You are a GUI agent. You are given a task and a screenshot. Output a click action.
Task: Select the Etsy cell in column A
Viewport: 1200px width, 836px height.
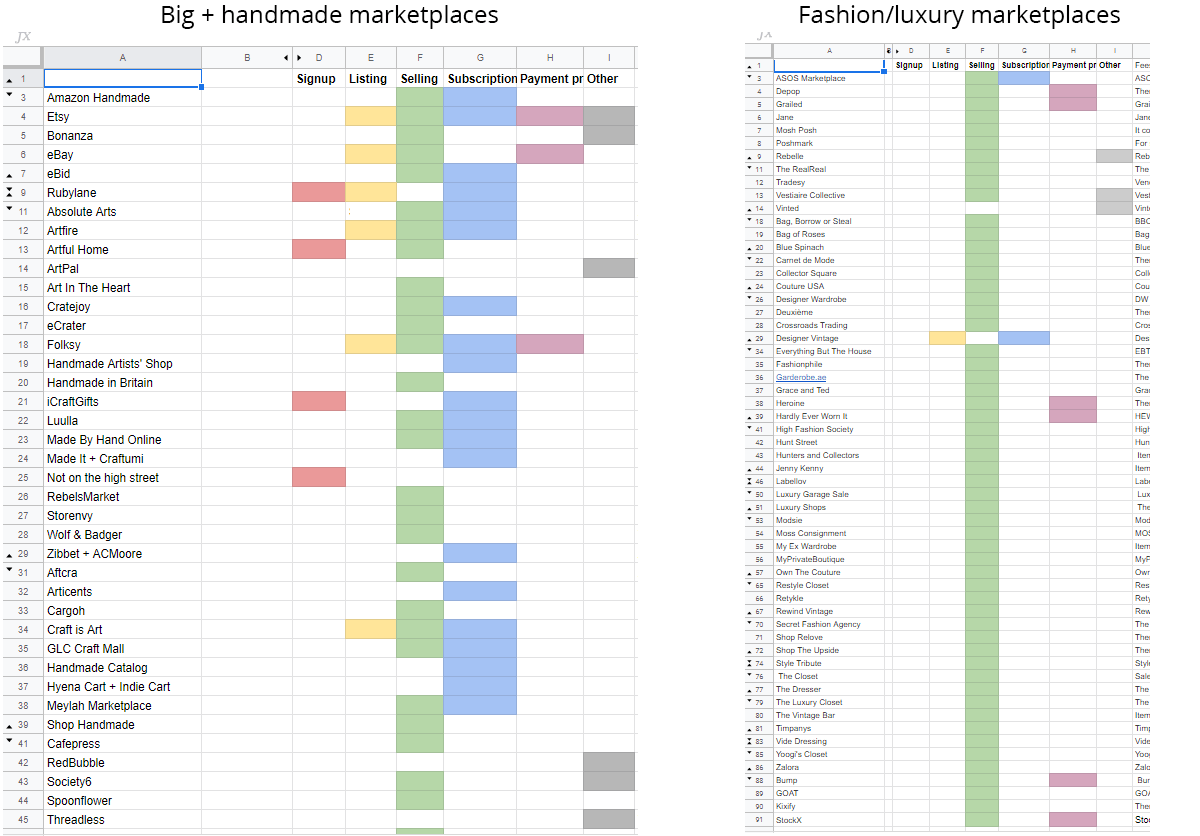click(x=122, y=117)
